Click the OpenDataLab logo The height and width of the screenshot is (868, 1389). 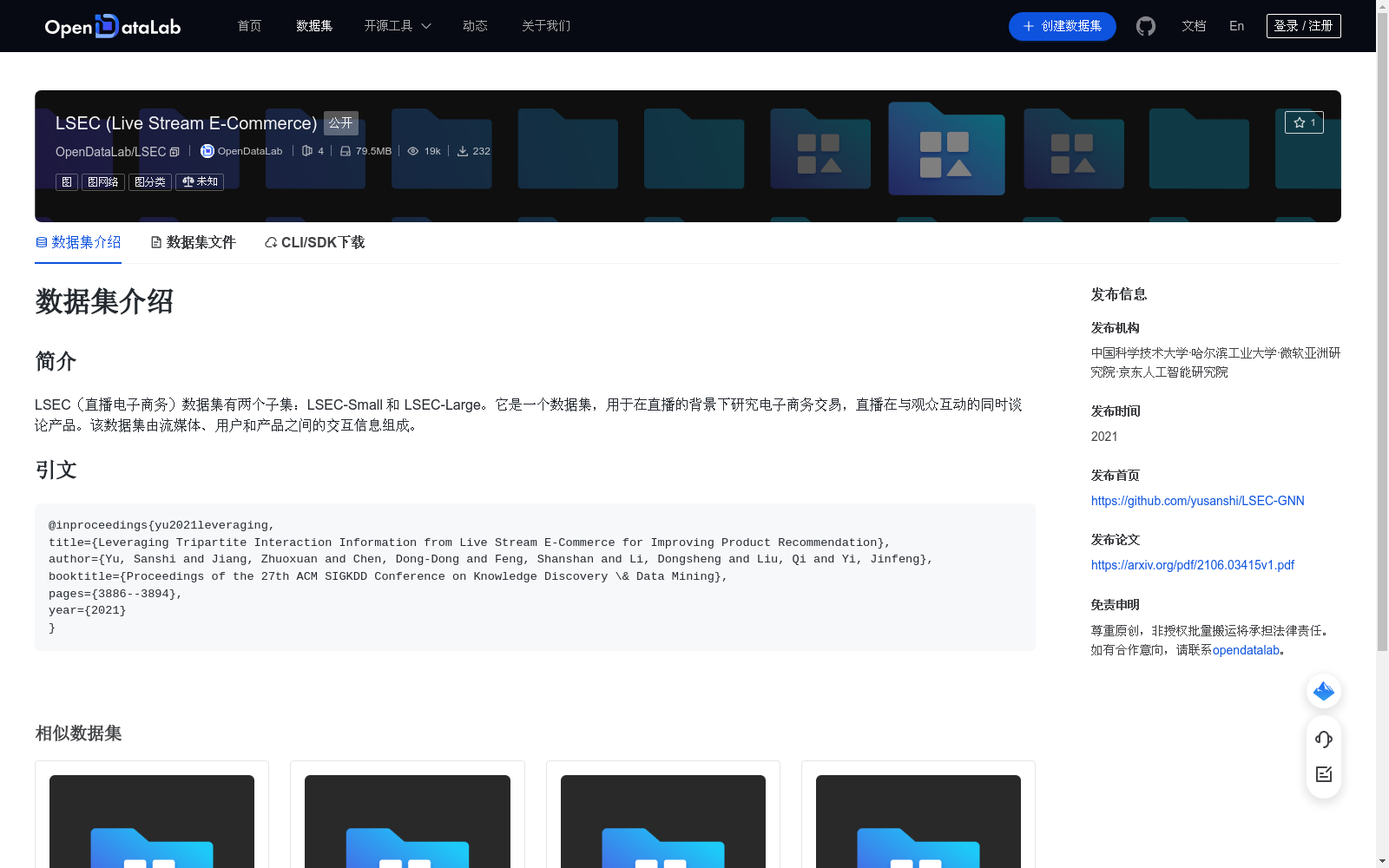(x=112, y=26)
